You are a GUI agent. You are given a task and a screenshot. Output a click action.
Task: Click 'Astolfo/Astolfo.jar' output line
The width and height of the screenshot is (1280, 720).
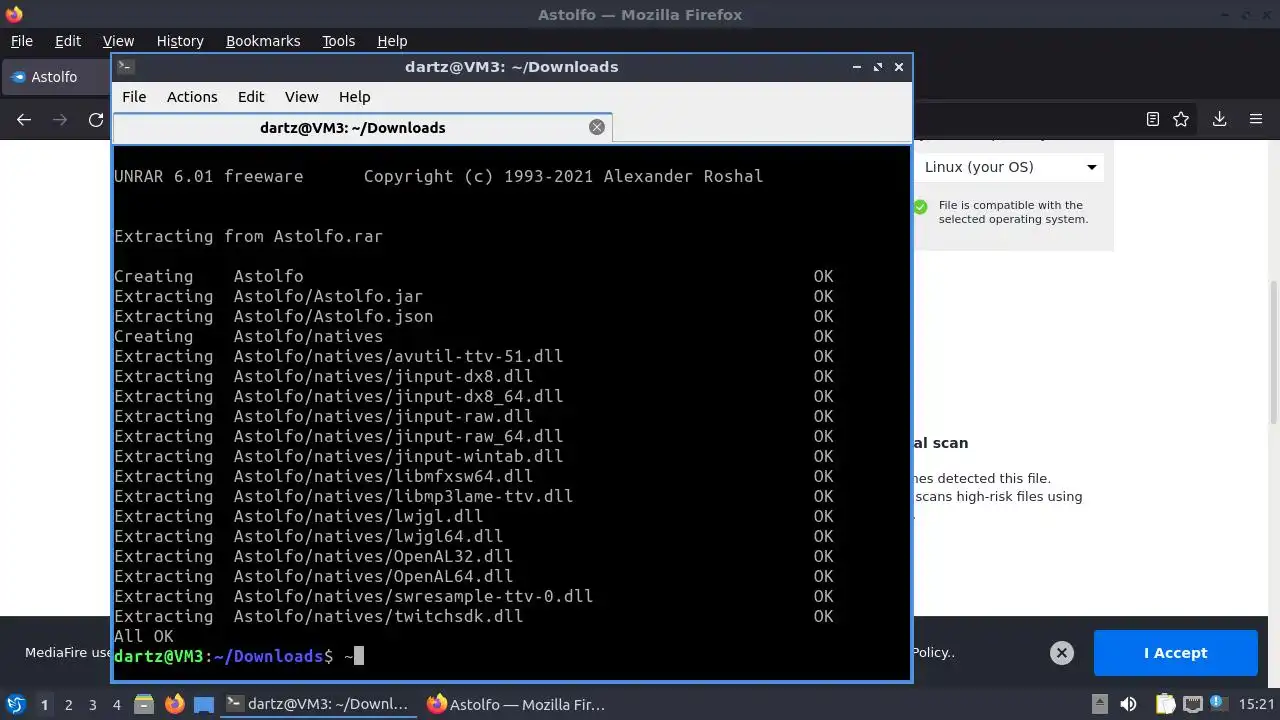point(328,296)
